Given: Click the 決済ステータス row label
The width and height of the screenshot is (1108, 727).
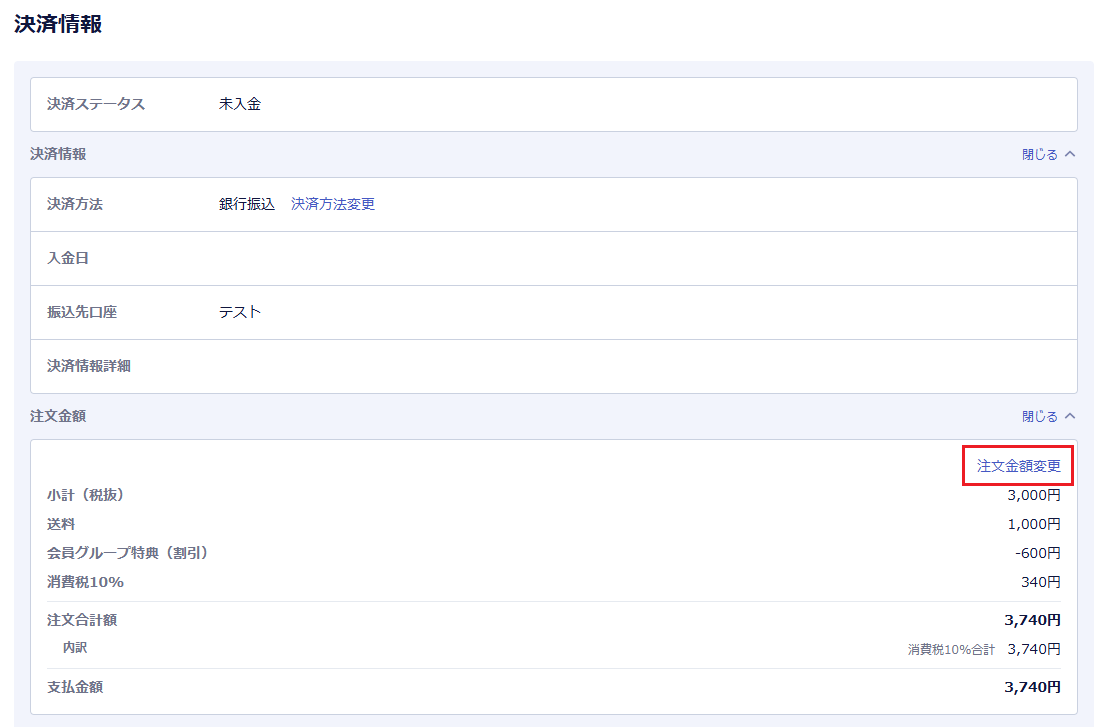Looking at the screenshot, I should [x=96, y=104].
